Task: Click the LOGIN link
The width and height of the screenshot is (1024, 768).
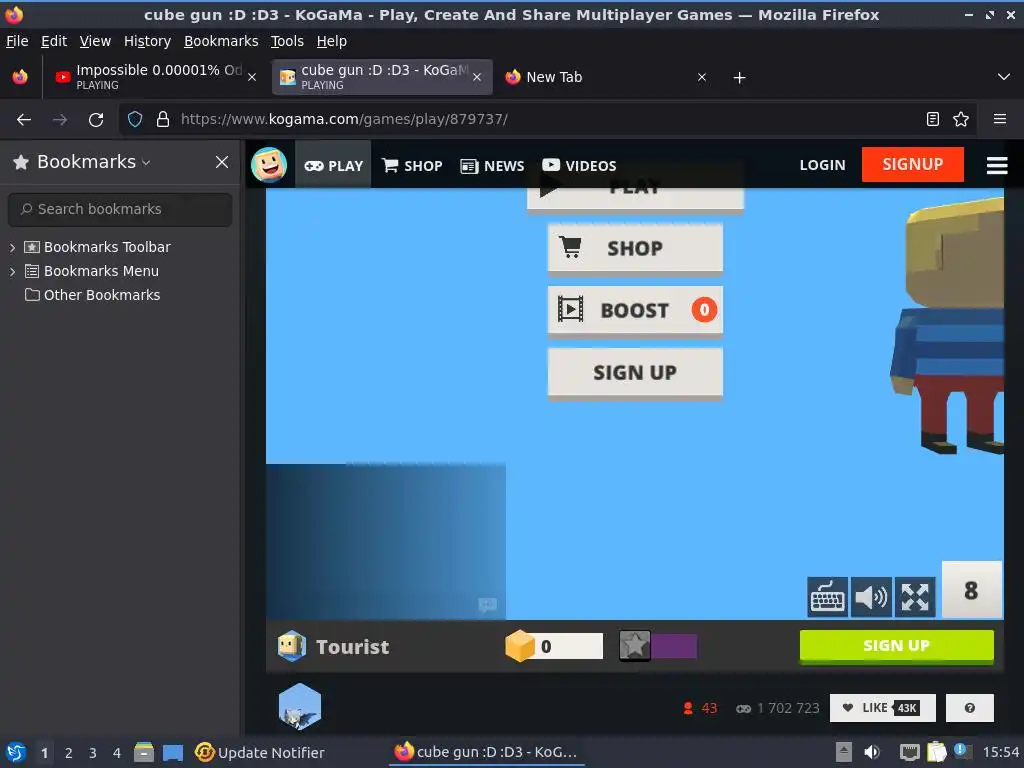Action: coord(822,165)
